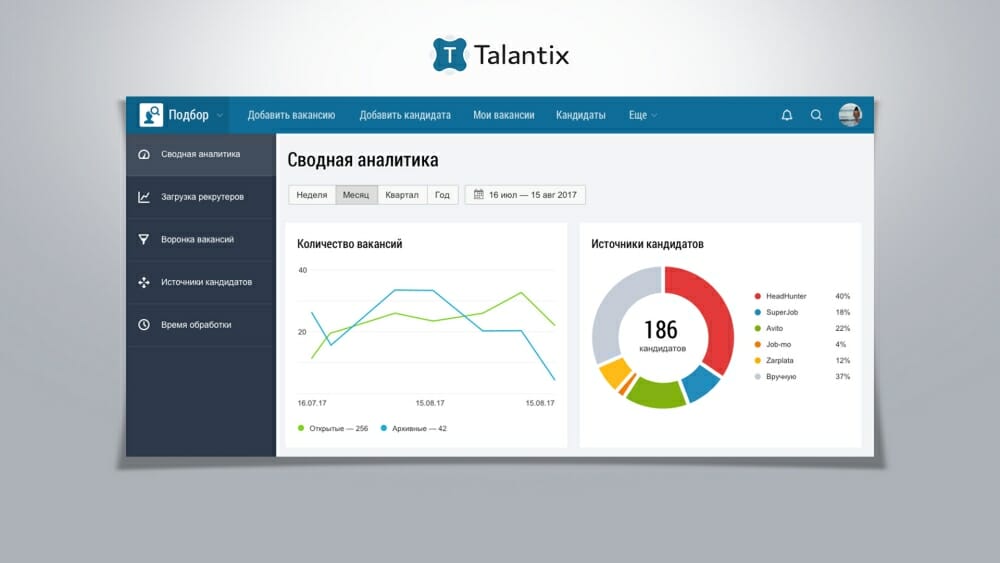Click the Avito 22% value
The width and height of the screenshot is (1000, 563).
pyautogui.click(x=842, y=328)
